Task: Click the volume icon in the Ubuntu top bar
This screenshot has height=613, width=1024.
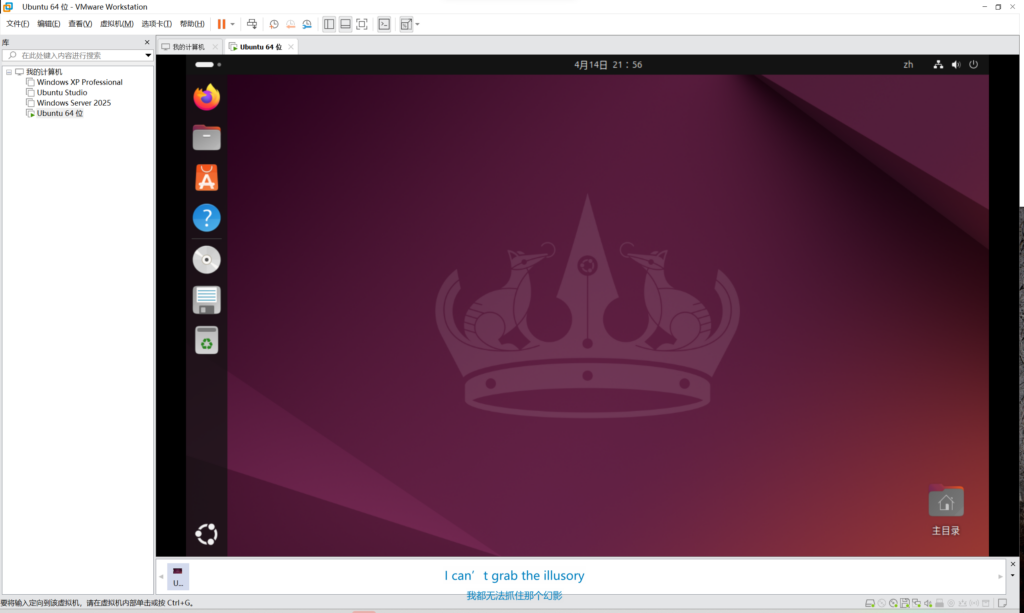Action: pos(956,65)
